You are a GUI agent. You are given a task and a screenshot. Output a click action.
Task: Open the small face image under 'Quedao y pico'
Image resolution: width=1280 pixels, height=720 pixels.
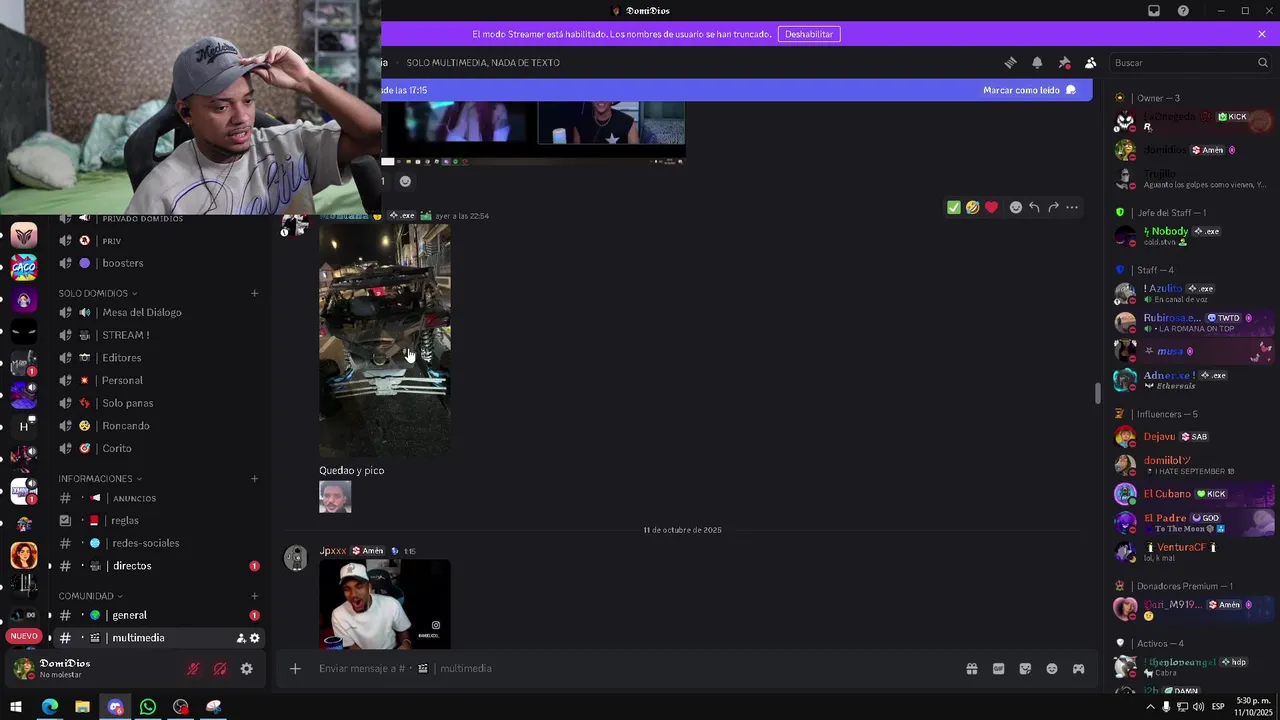pos(335,497)
